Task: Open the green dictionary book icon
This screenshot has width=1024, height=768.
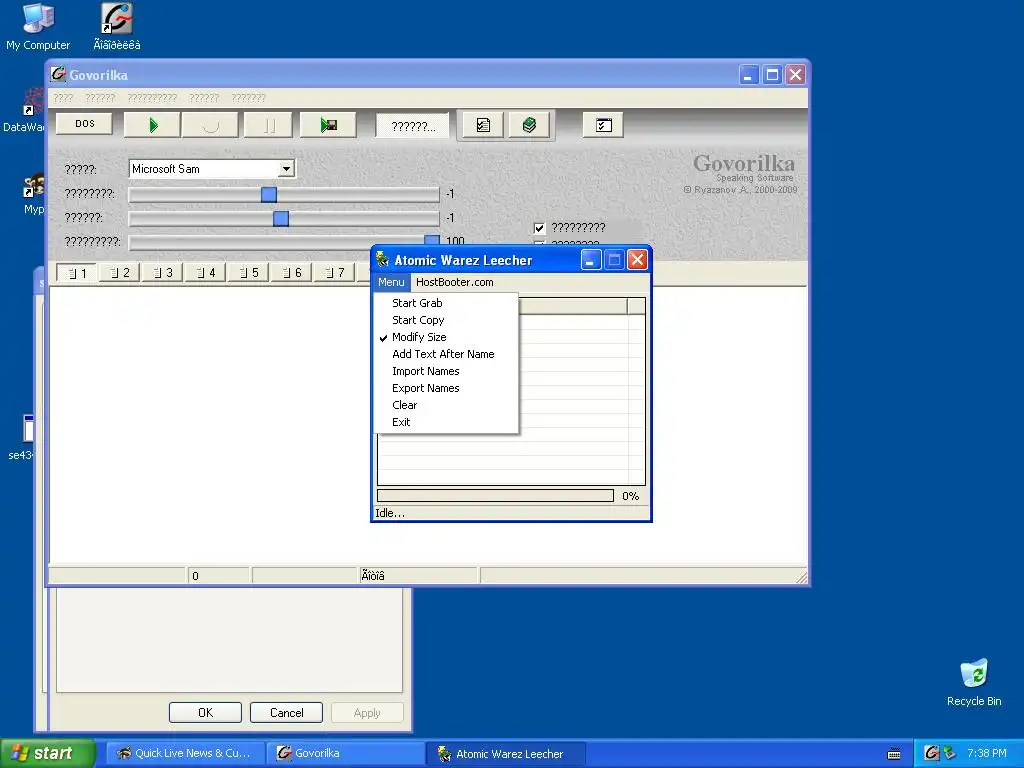Action: (529, 125)
